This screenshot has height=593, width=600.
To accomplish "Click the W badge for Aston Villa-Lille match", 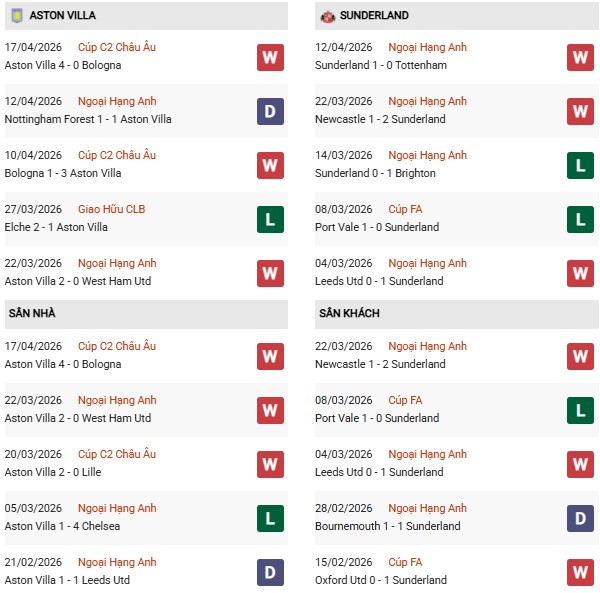I will point(270,464).
